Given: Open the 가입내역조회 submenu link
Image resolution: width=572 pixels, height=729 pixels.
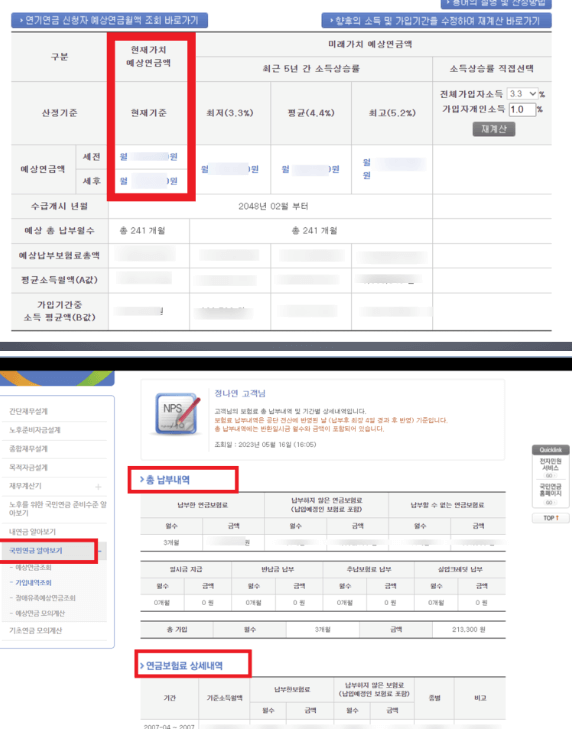Looking at the screenshot, I should (x=33, y=583).
